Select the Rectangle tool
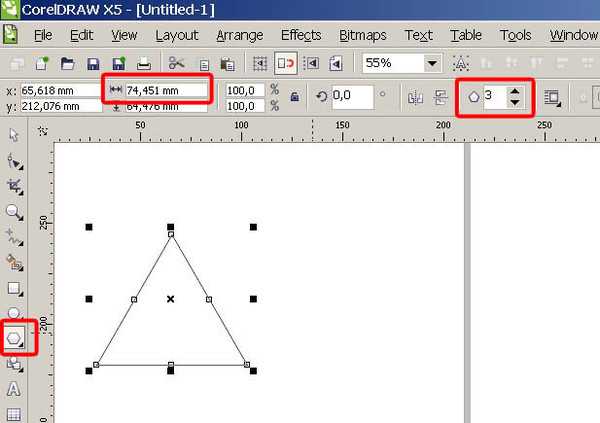The width and height of the screenshot is (600, 423). (15, 289)
